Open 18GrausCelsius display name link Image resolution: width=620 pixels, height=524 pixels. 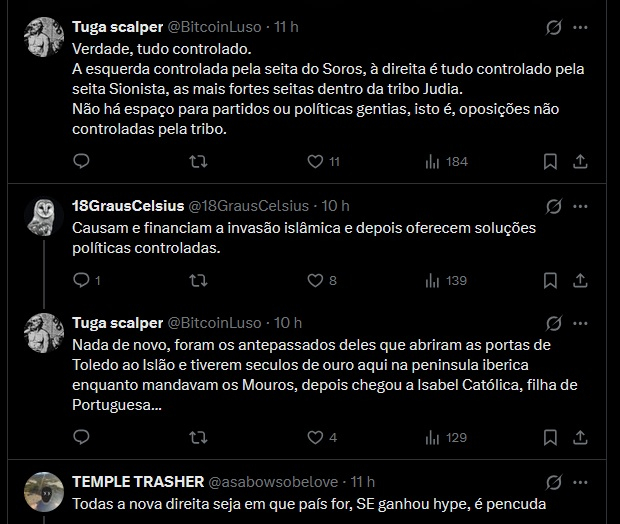128,206
